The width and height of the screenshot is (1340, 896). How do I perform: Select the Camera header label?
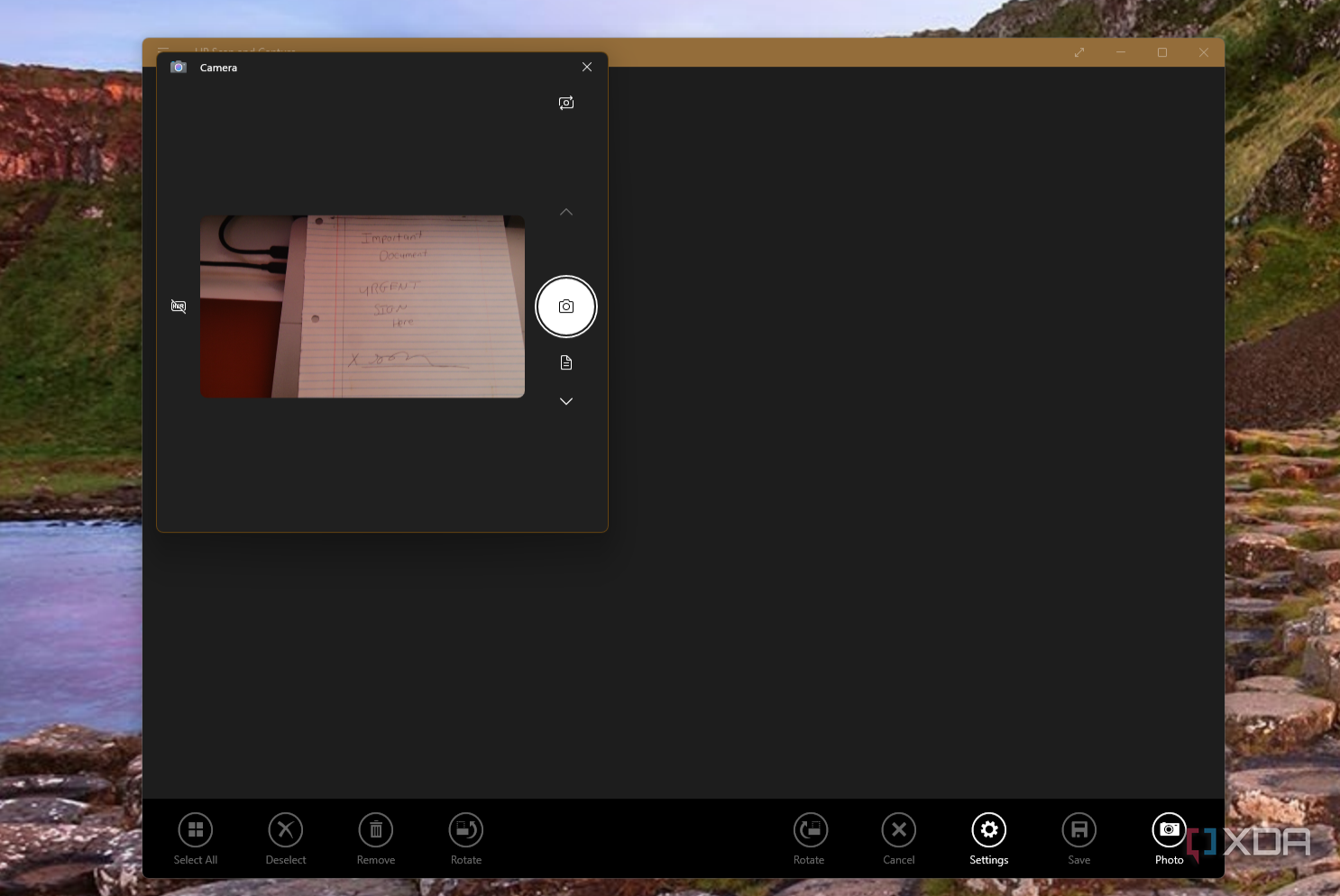[219, 67]
